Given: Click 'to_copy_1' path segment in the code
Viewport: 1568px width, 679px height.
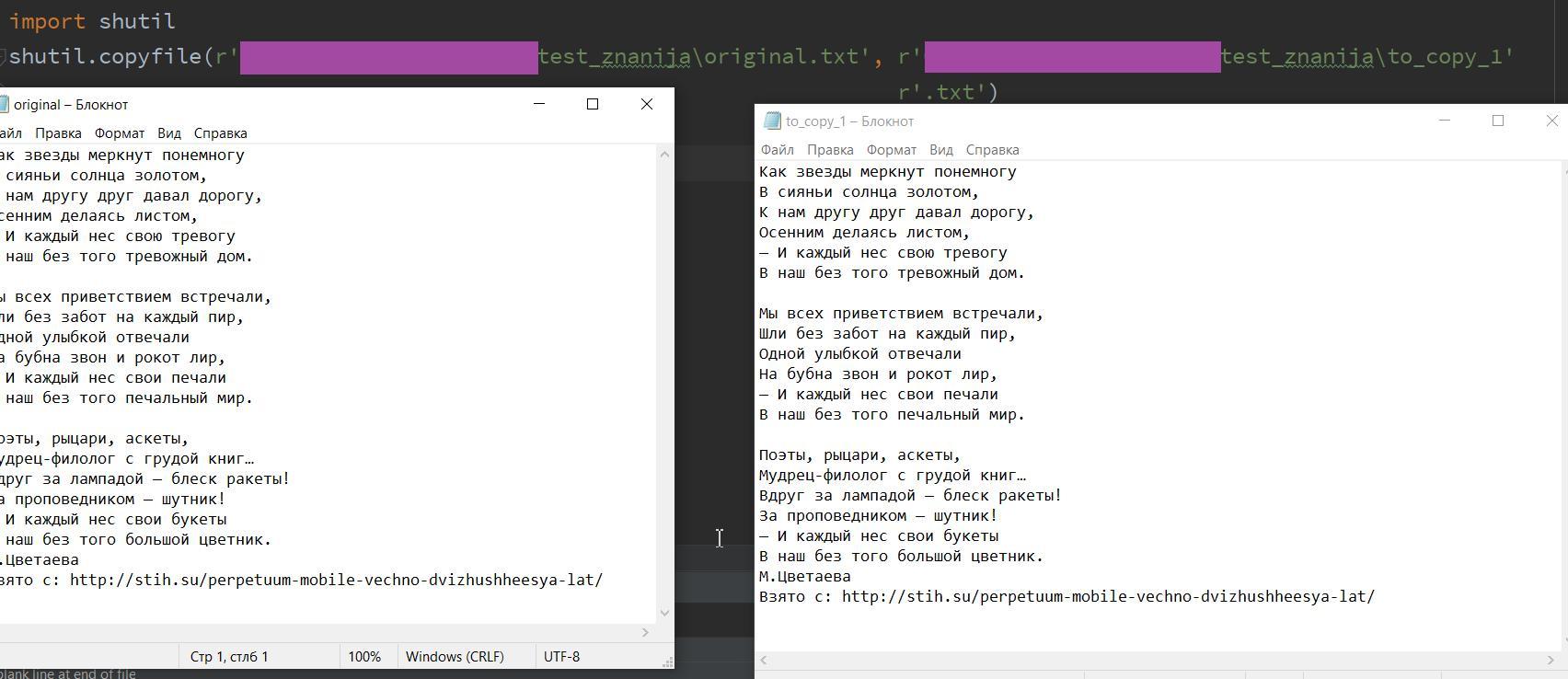Looking at the screenshot, I should 1445,57.
